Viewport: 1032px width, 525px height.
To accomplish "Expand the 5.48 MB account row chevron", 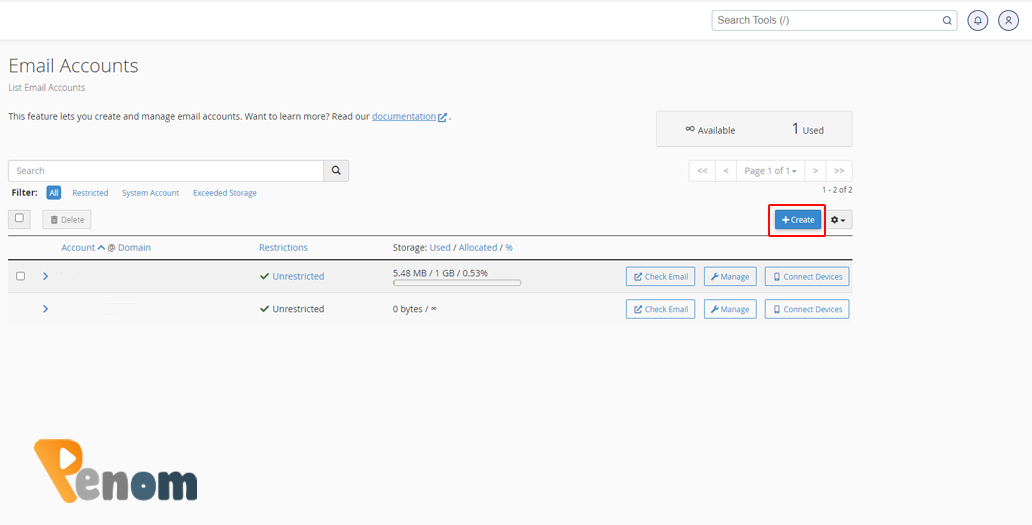I will [45, 276].
